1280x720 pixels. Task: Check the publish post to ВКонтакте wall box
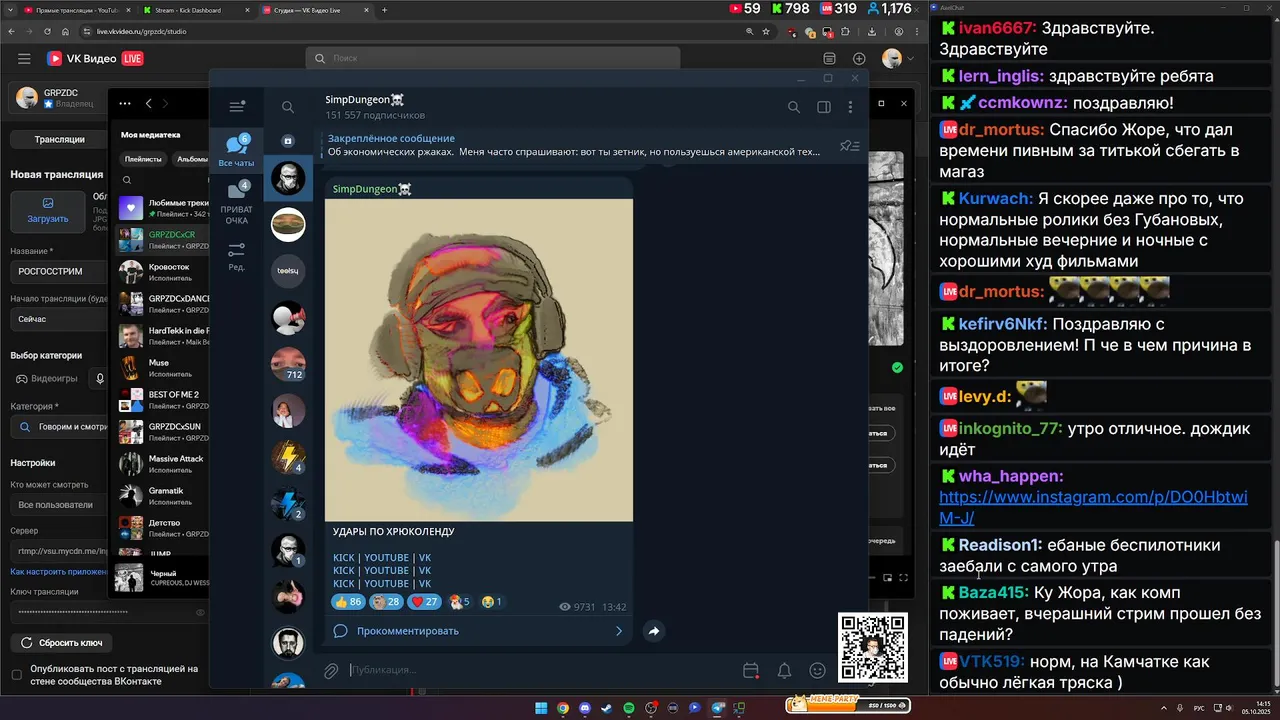(x=16, y=675)
